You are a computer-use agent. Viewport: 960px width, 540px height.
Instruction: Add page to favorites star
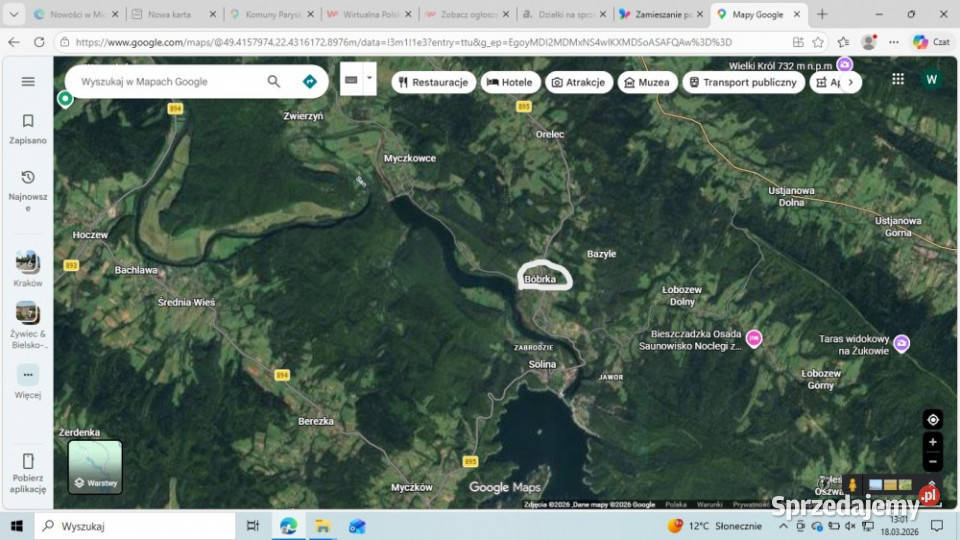coord(818,42)
